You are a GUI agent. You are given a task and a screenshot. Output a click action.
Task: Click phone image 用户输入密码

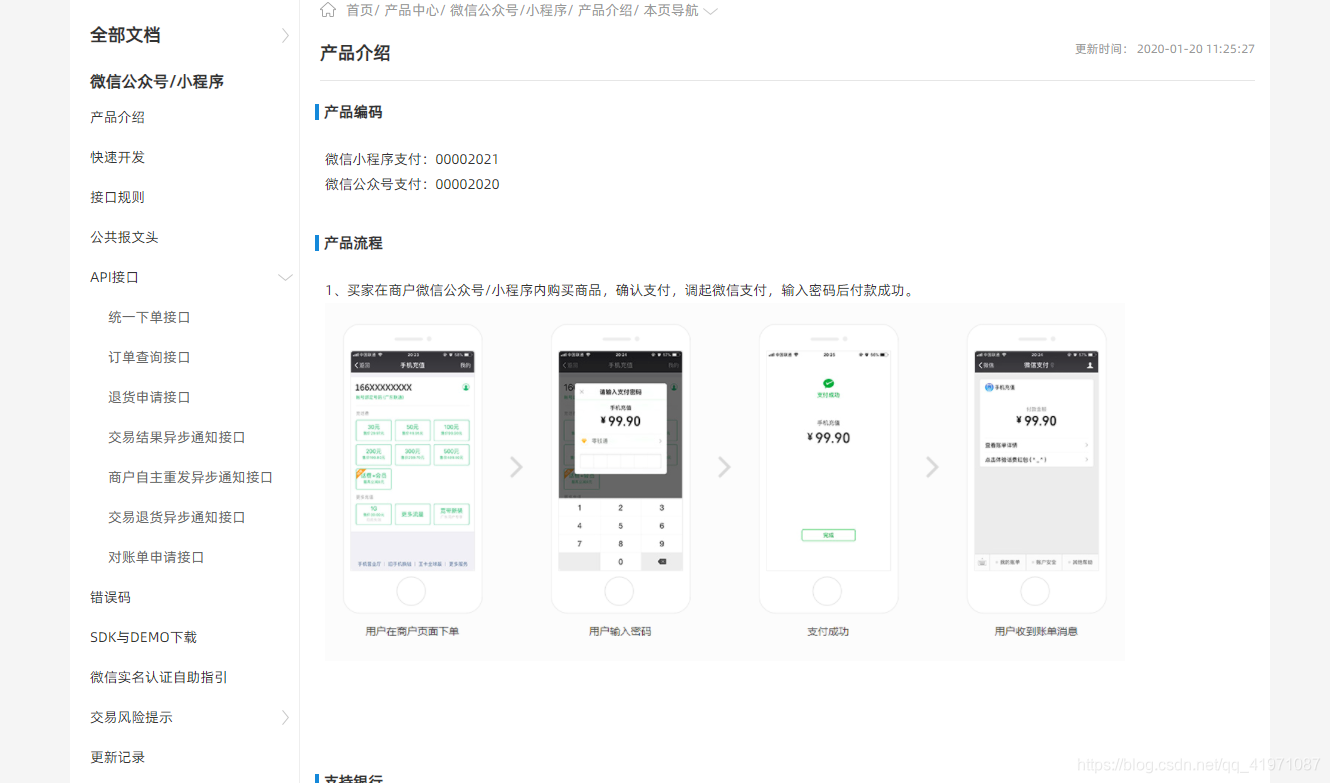[620, 468]
